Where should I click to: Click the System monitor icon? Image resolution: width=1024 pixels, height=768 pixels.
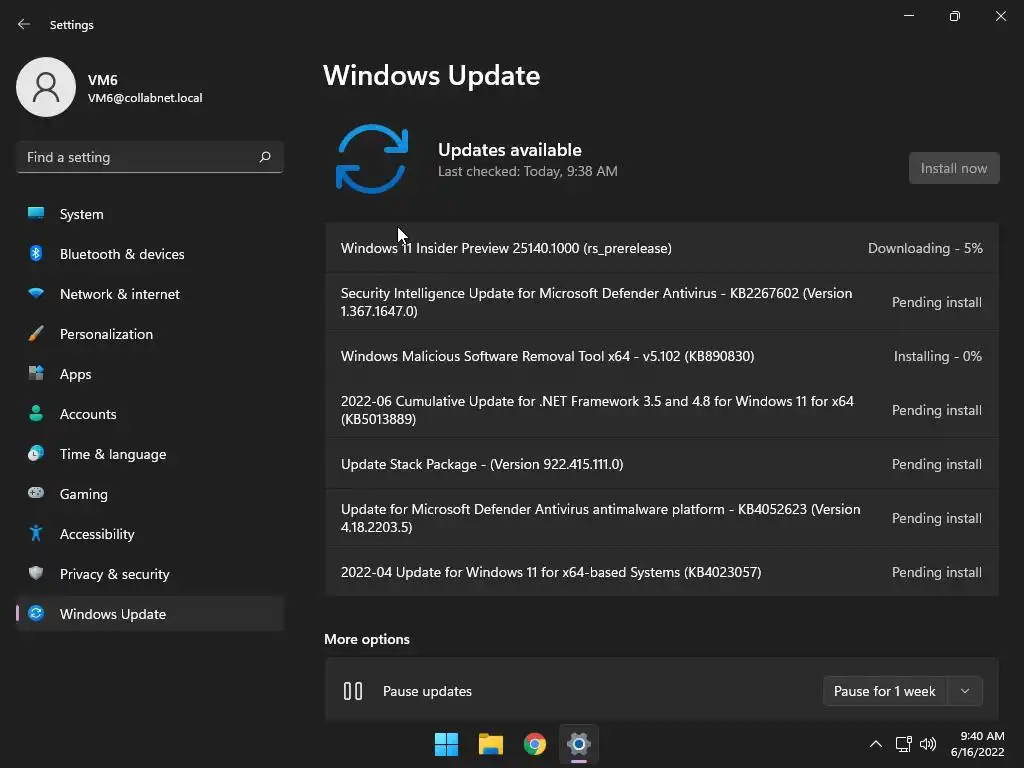(x=36, y=214)
